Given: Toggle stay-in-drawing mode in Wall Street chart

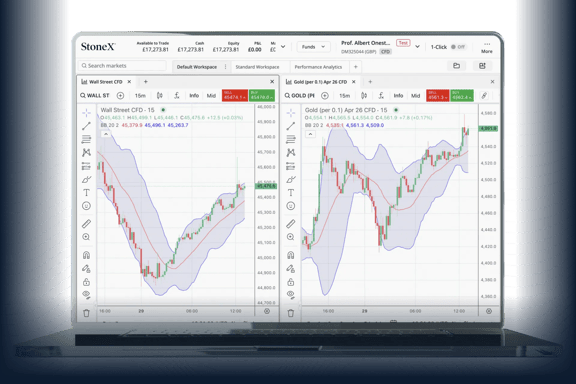Looking at the screenshot, I should point(86,269).
